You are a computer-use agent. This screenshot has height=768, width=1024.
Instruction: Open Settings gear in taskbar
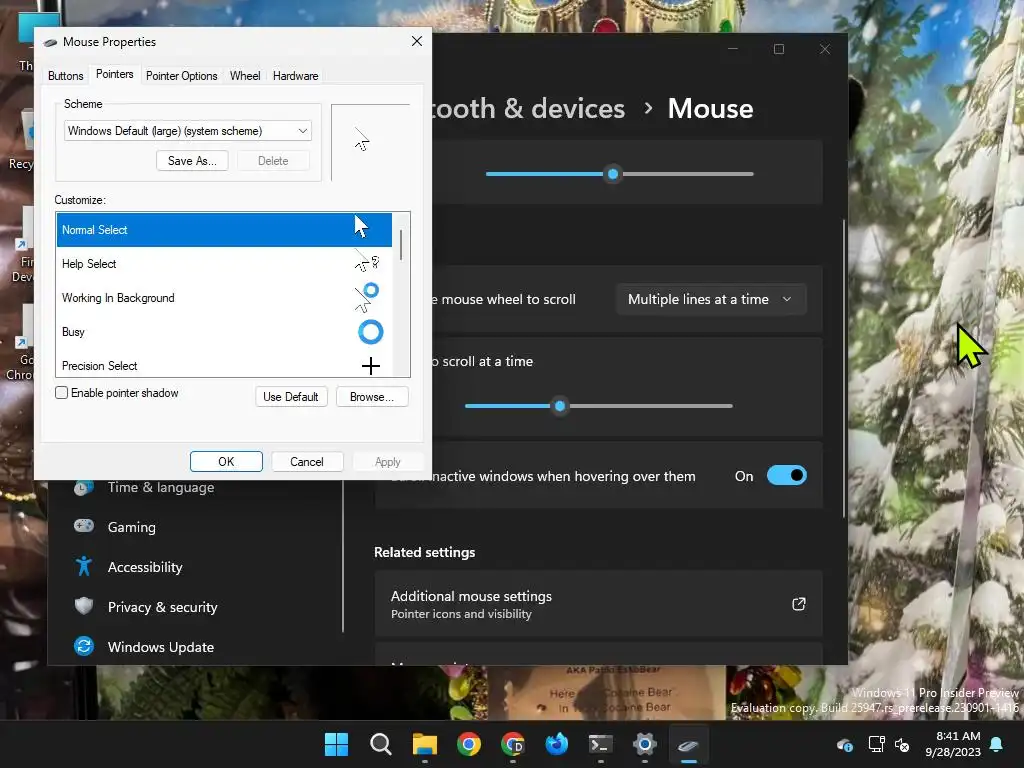(x=645, y=744)
